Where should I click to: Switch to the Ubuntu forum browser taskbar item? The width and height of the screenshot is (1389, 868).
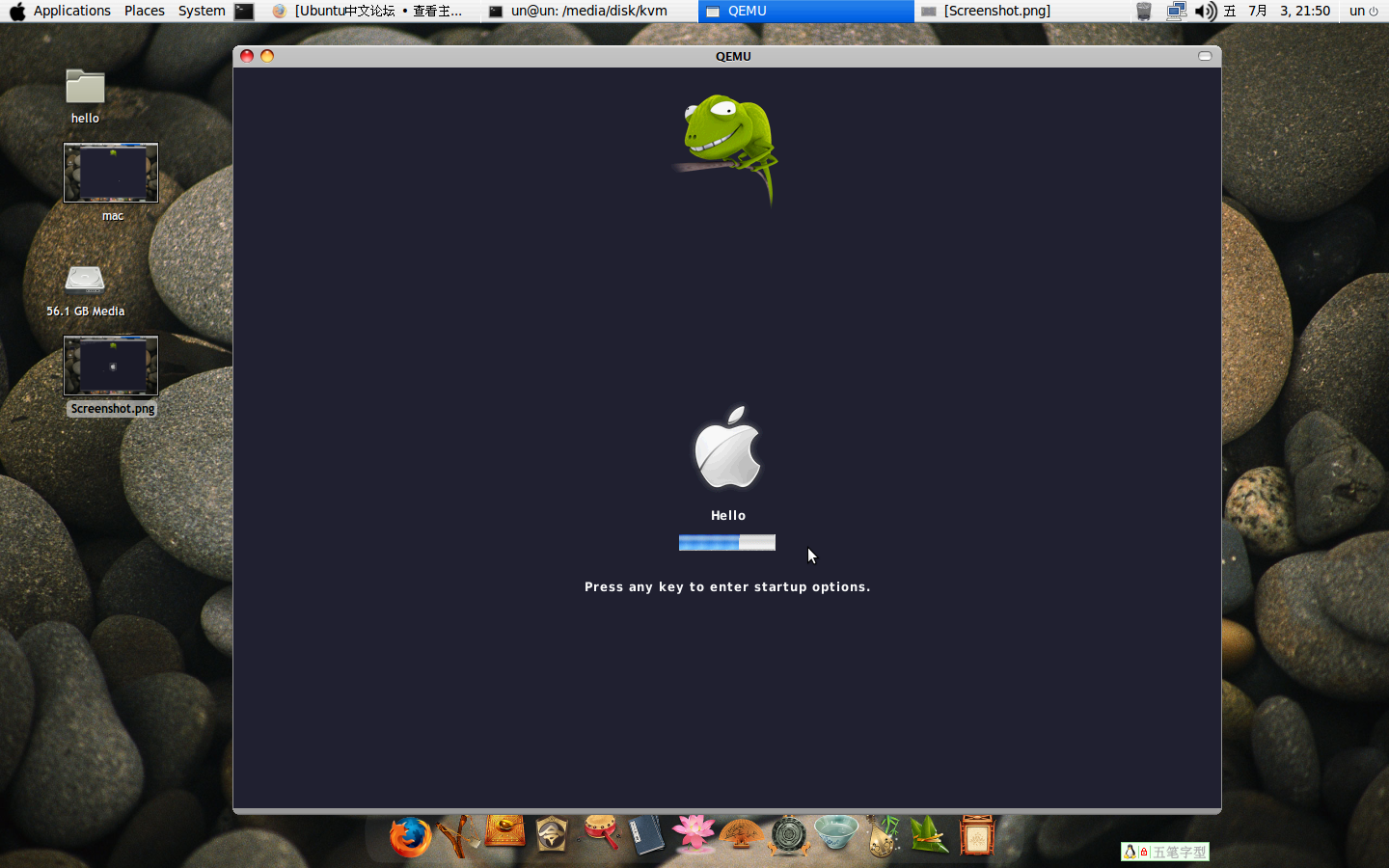click(371, 11)
